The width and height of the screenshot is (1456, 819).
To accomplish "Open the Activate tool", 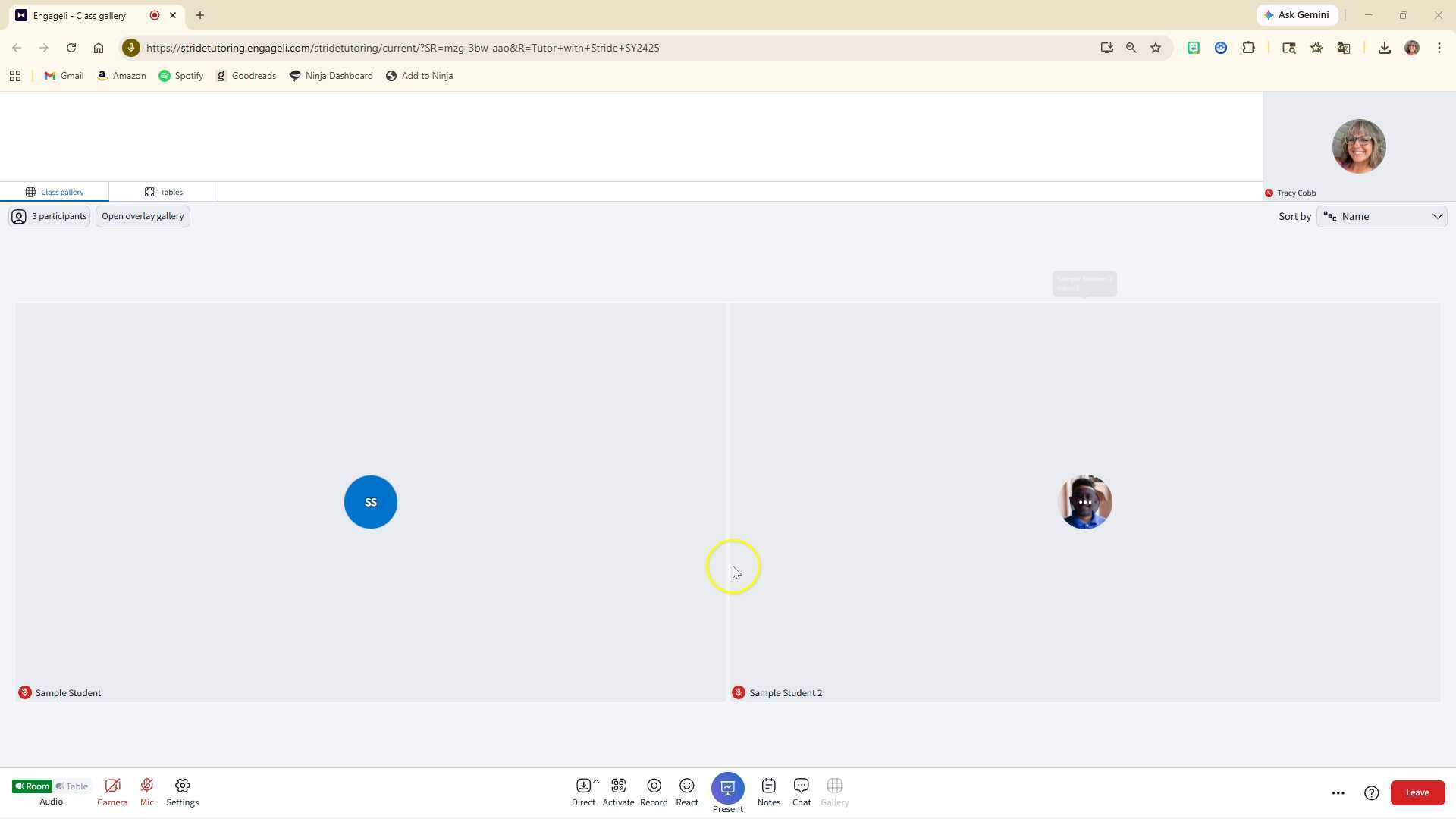I will click(x=618, y=792).
